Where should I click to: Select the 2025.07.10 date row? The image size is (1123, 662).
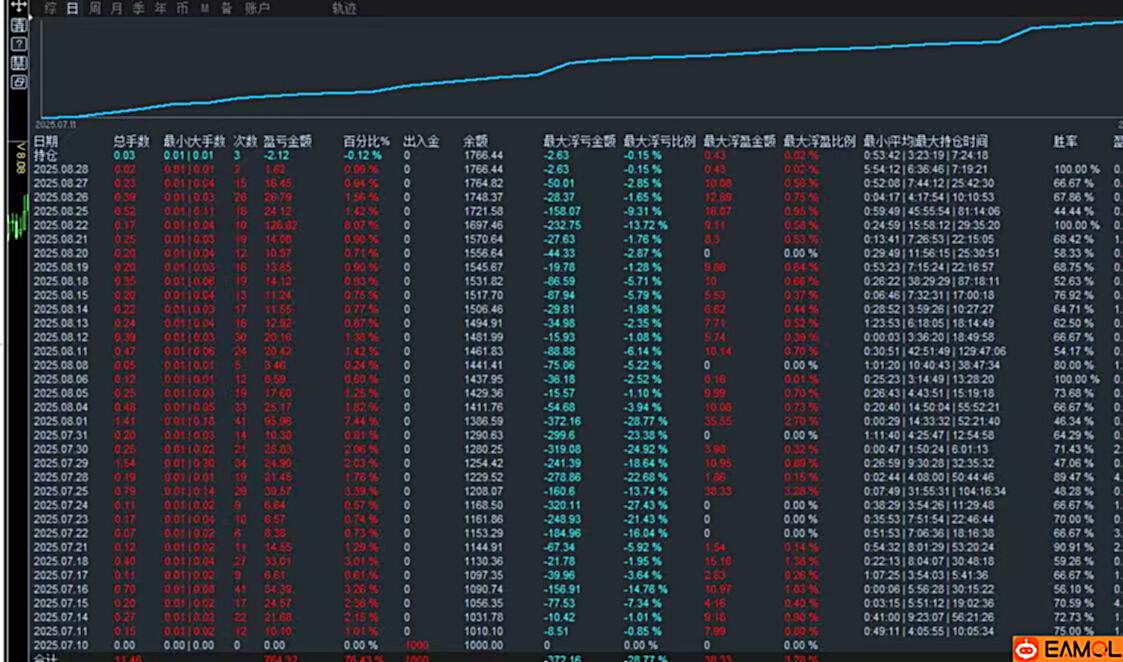tap(61, 646)
